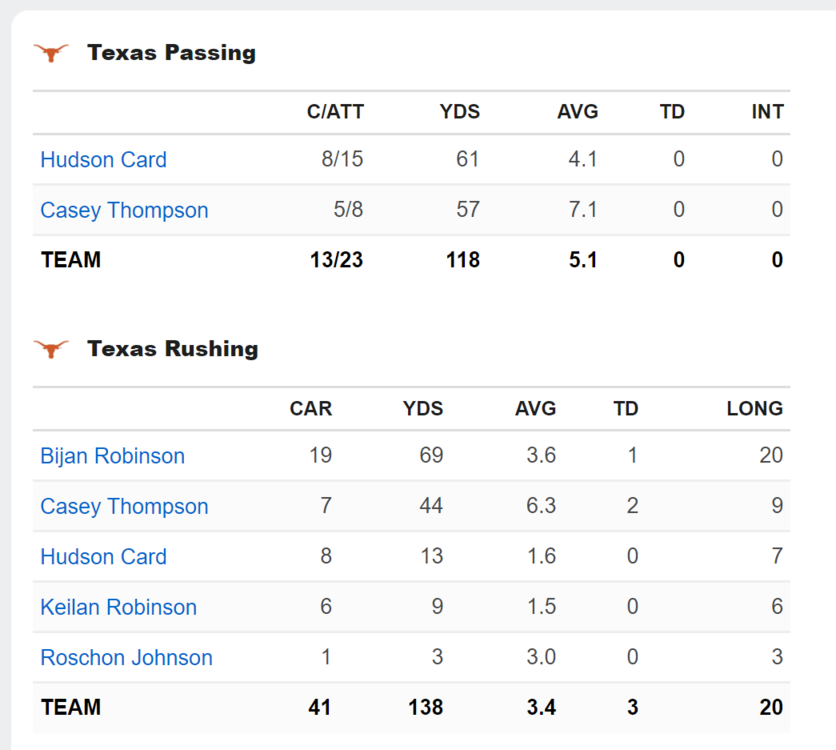Select Casey Thompson in the Rushing table

click(x=124, y=507)
